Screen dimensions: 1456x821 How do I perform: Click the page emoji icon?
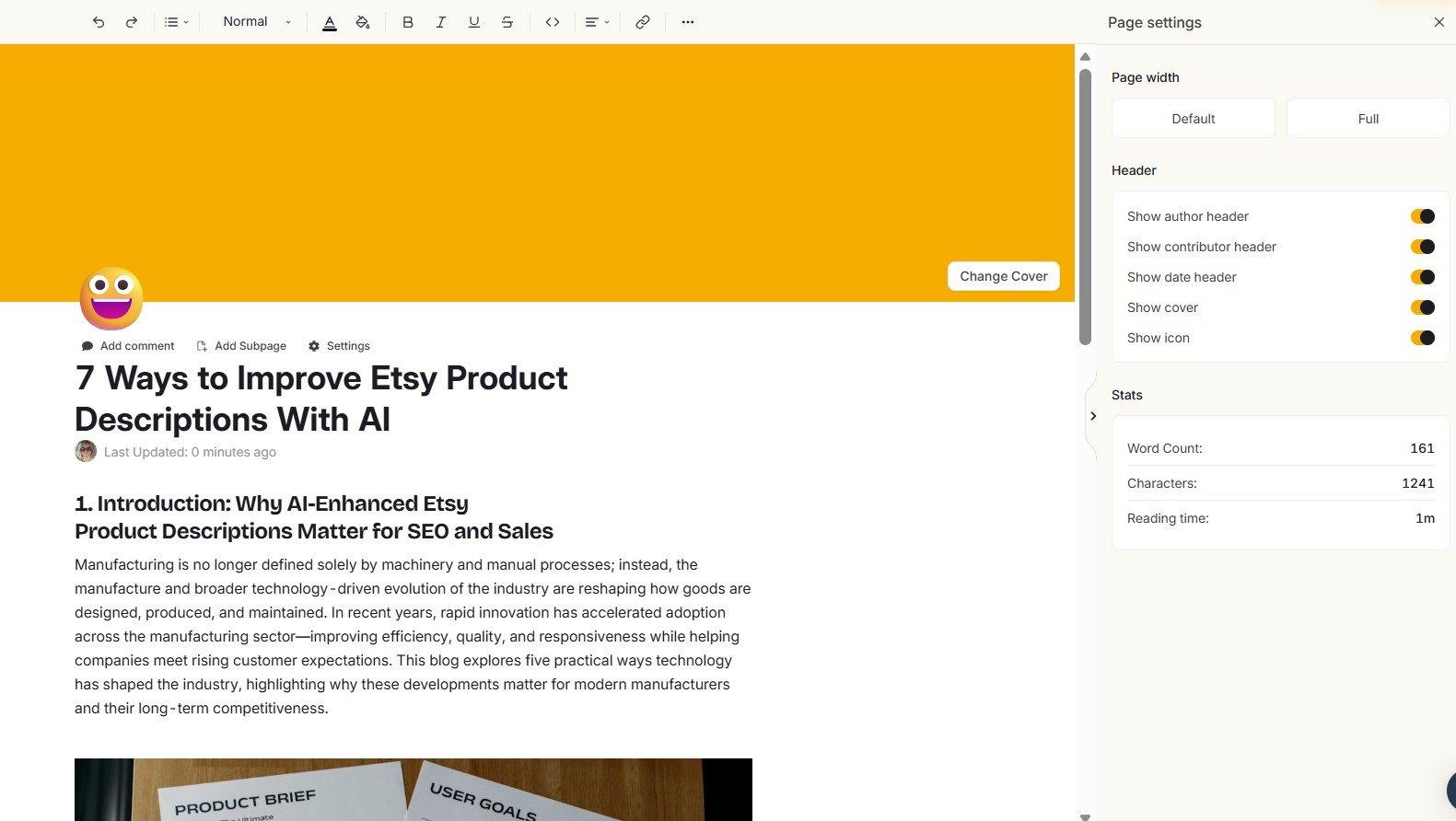(x=111, y=298)
